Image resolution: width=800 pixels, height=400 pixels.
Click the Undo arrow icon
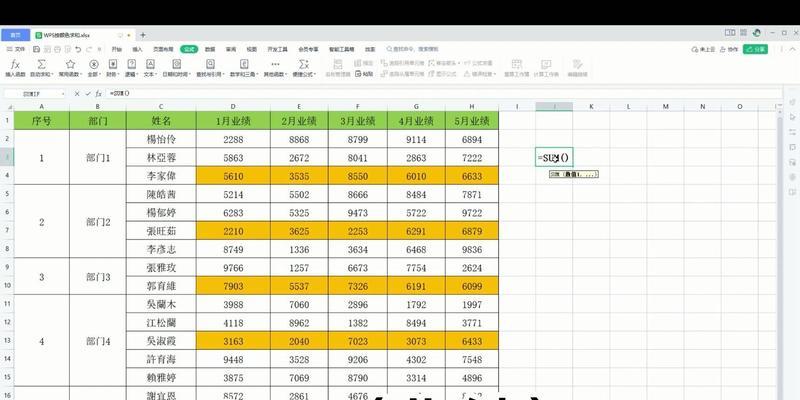[x=78, y=49]
